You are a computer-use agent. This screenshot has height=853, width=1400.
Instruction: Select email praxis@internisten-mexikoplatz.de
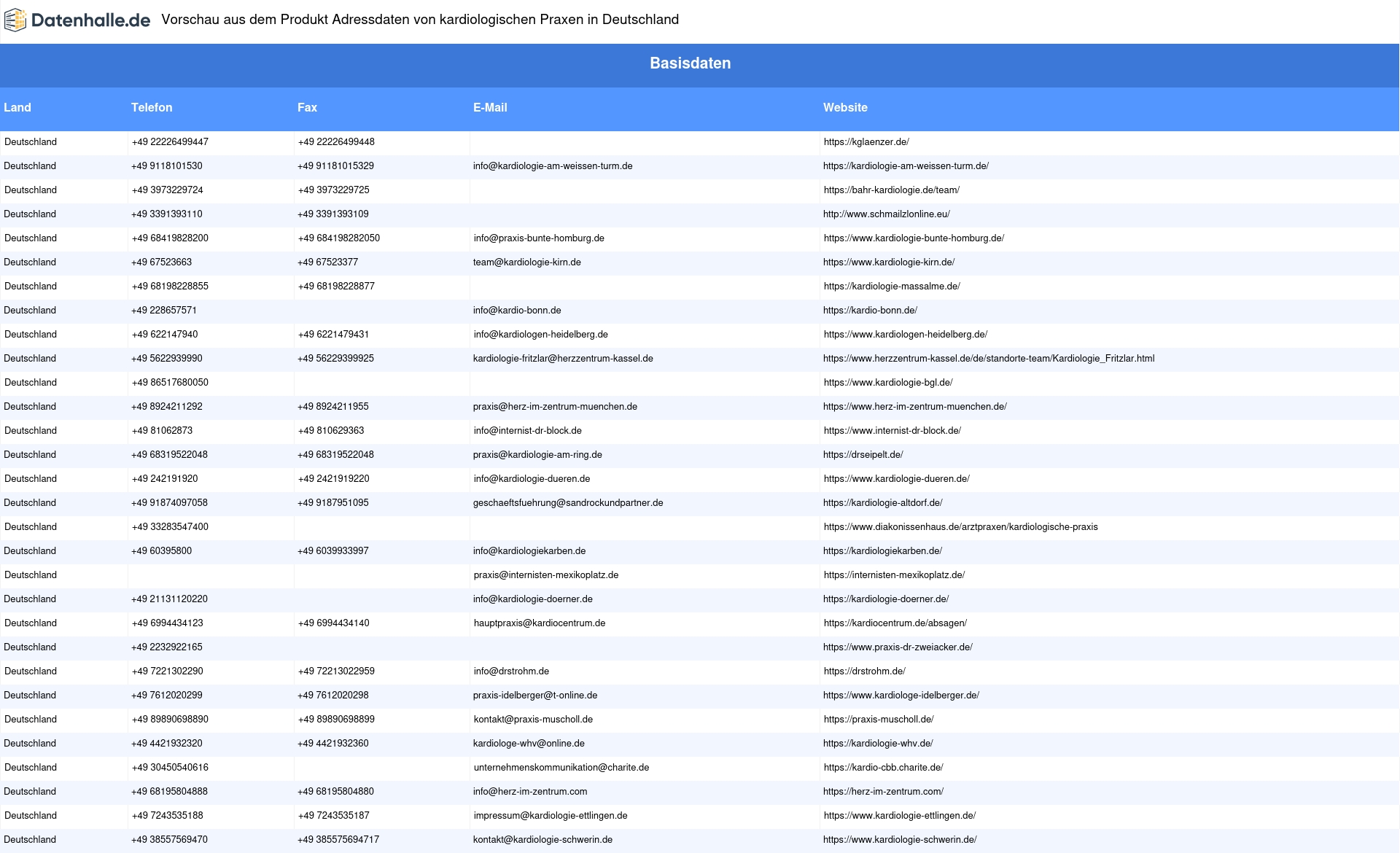[x=546, y=575]
